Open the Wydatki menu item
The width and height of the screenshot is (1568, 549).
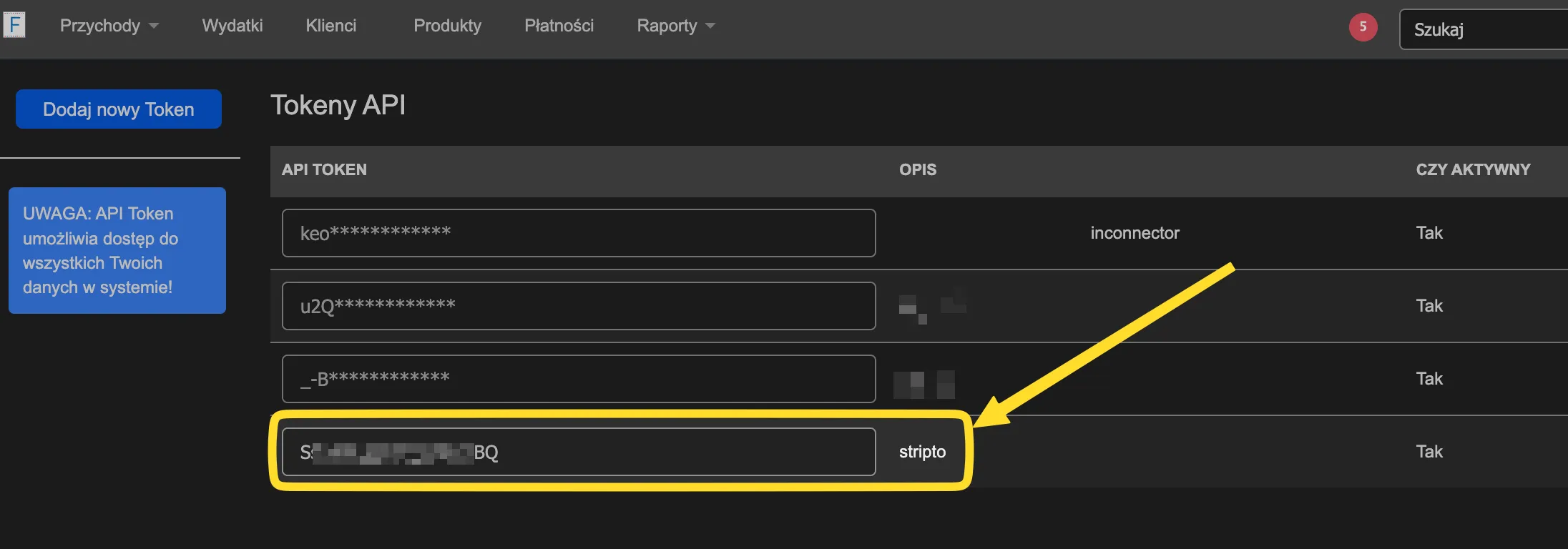coord(232,26)
